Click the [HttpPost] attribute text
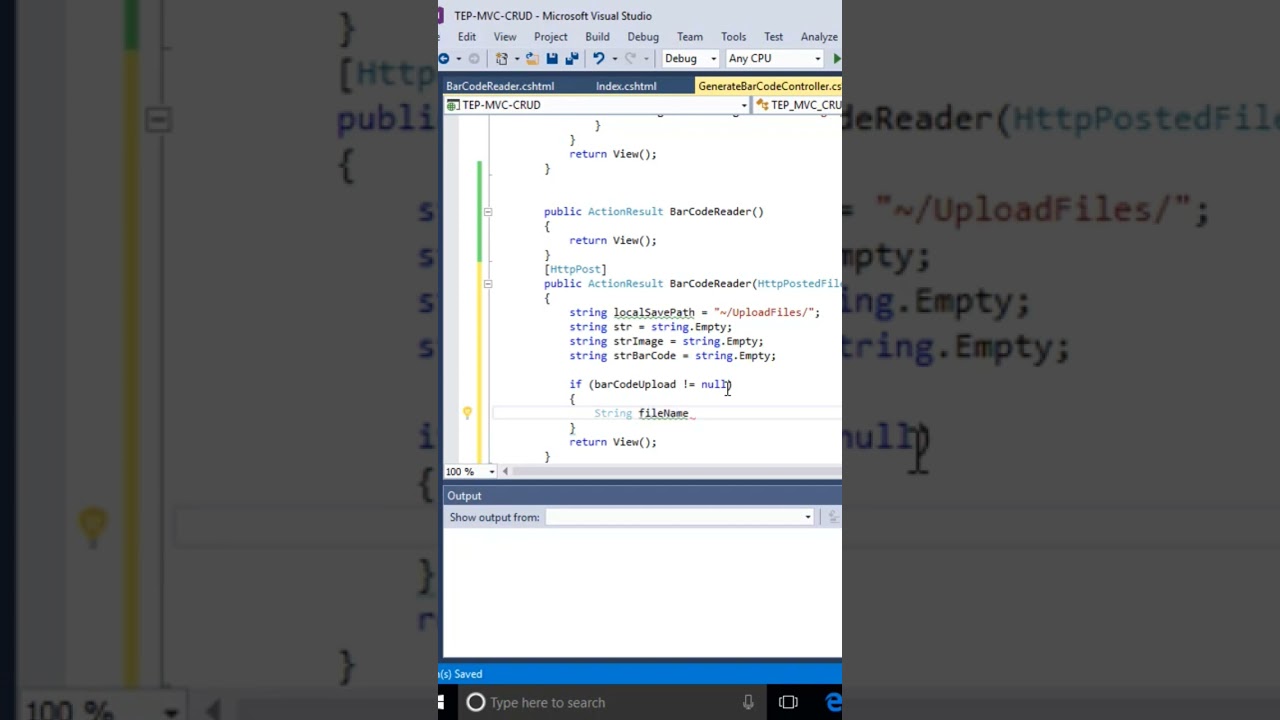This screenshot has width=1280, height=720. 575,270
